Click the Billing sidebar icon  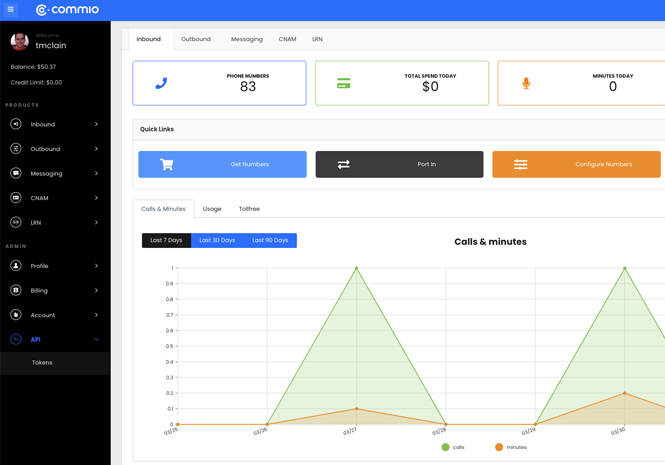point(16,290)
